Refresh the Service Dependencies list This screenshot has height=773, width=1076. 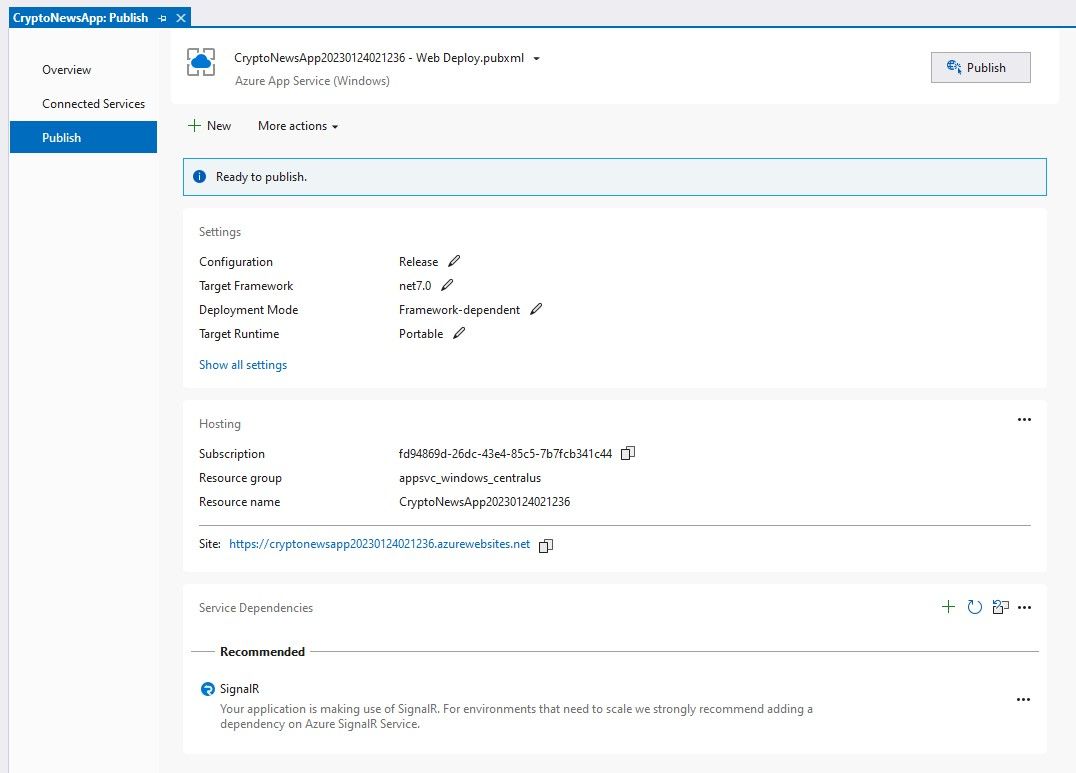click(x=974, y=607)
